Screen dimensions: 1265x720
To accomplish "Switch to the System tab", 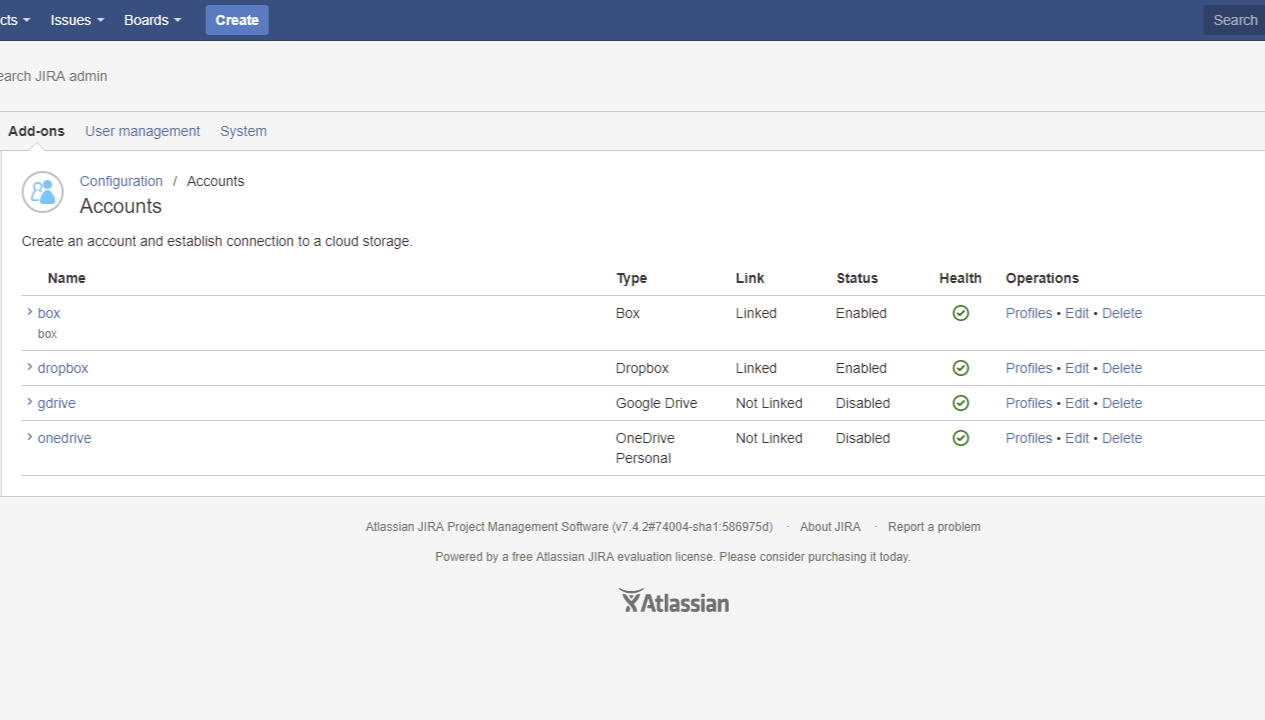I will click(243, 131).
